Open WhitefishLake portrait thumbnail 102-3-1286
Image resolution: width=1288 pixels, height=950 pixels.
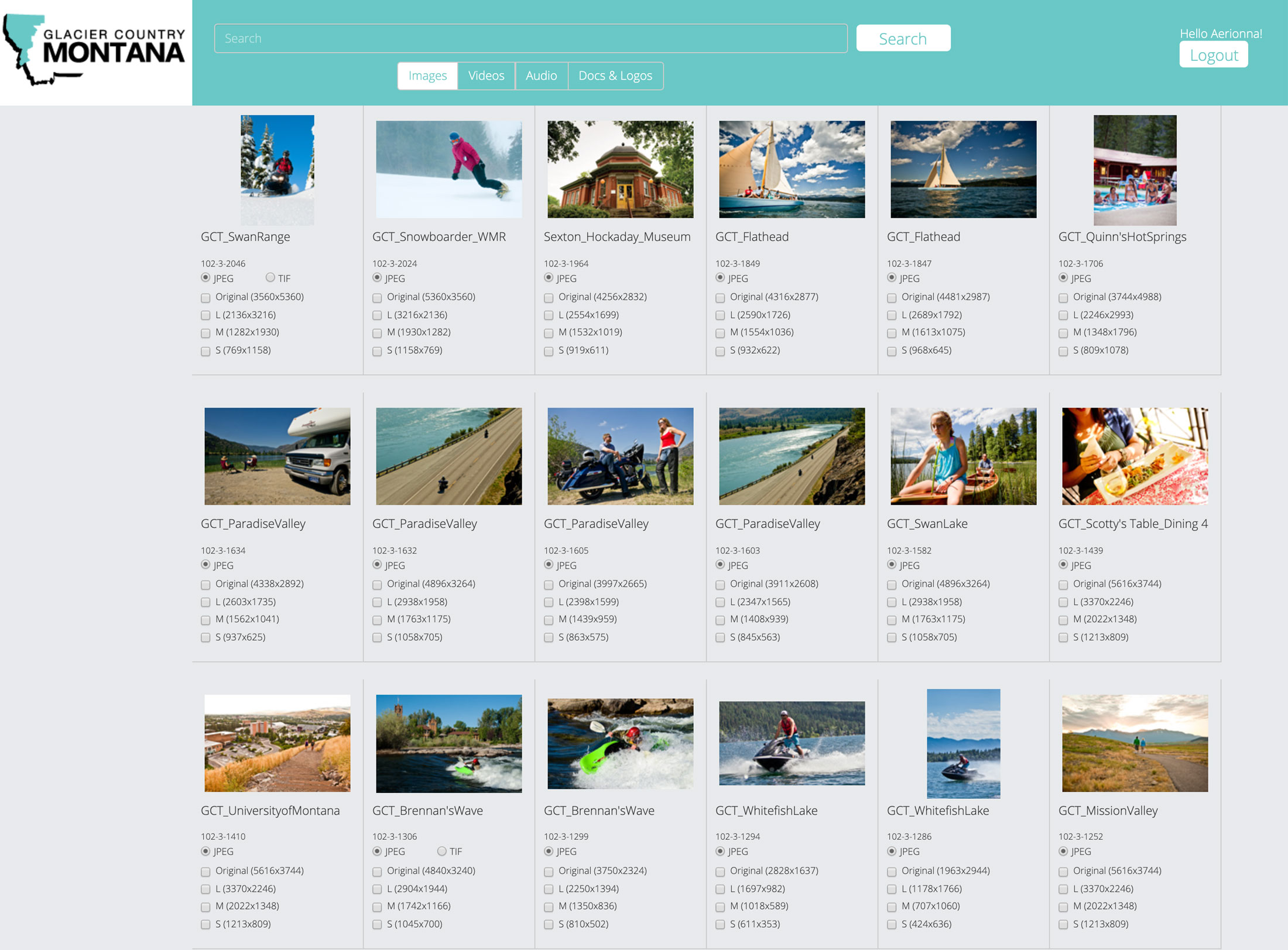point(964,743)
